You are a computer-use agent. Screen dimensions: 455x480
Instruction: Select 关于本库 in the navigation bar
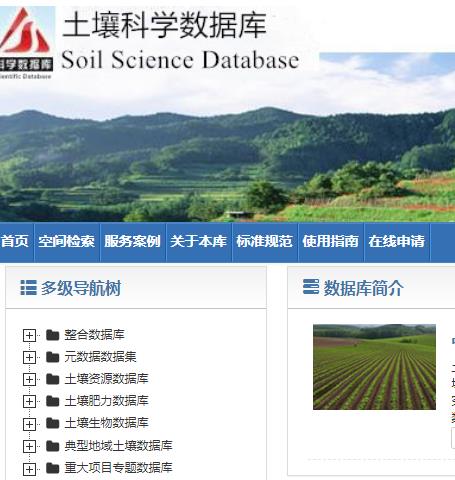point(198,241)
